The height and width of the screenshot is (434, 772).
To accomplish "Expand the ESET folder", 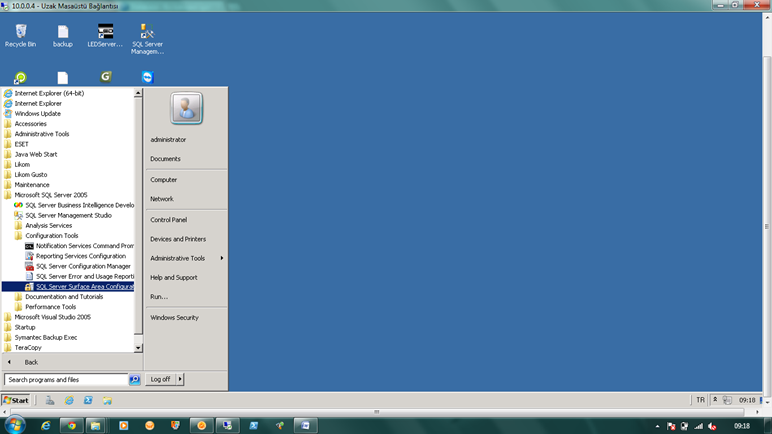I will [x=21, y=144].
